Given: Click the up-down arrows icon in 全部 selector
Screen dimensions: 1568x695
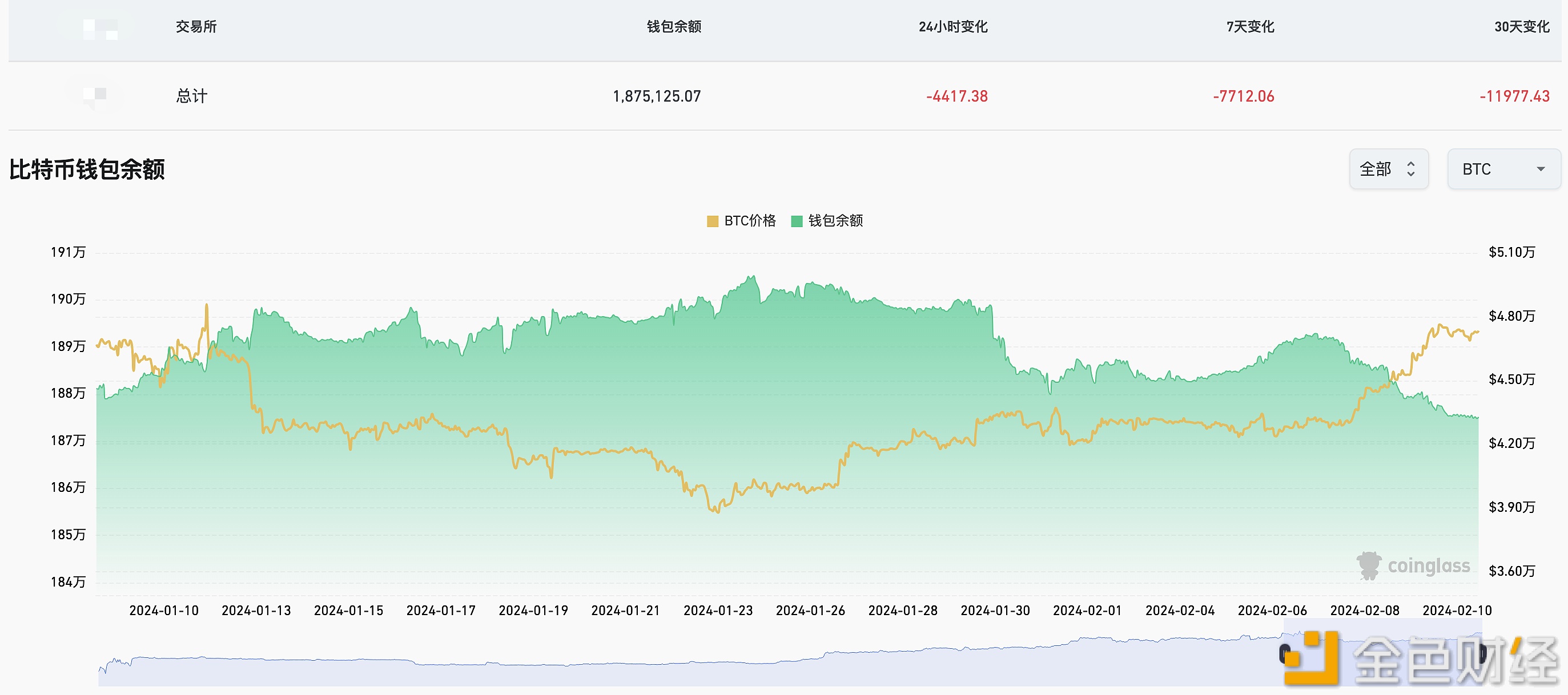Looking at the screenshot, I should [x=1411, y=169].
